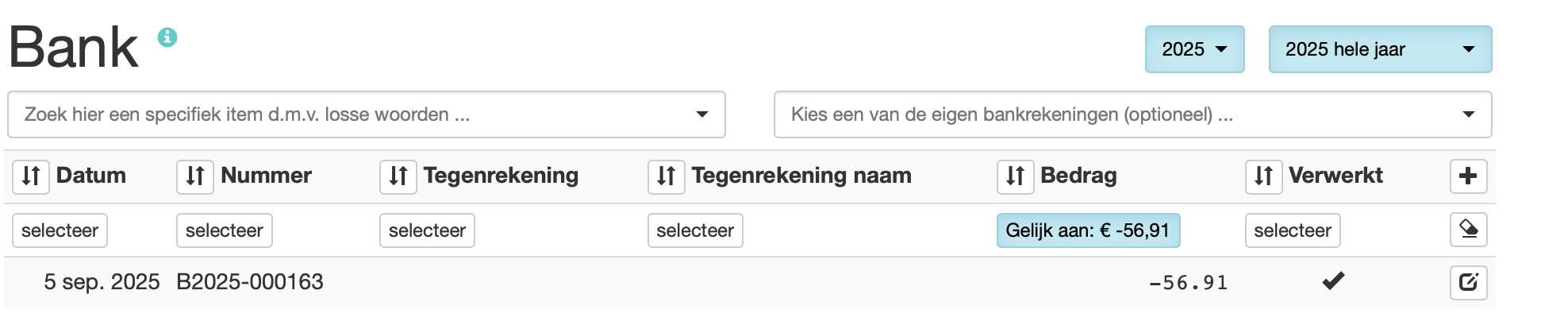The width and height of the screenshot is (1568, 329).
Task: Click the info icon next to Bank
Action: (167, 37)
